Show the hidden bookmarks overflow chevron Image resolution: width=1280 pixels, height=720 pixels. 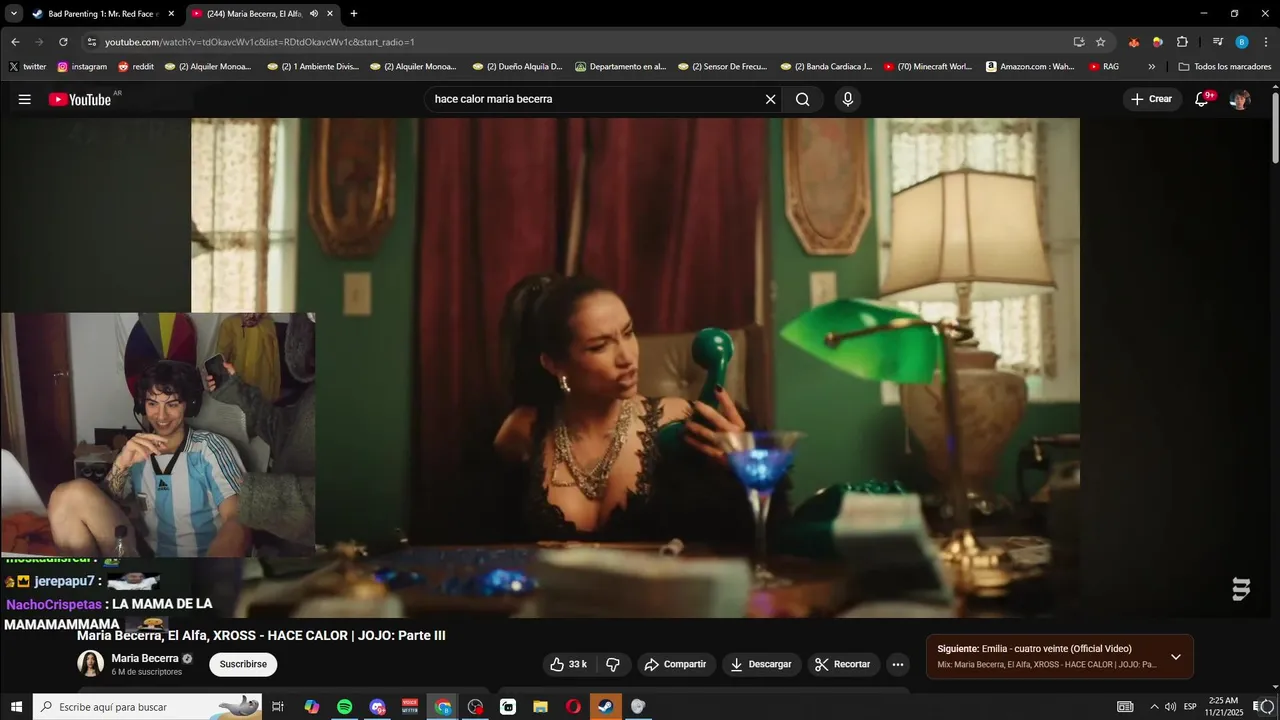1151,67
